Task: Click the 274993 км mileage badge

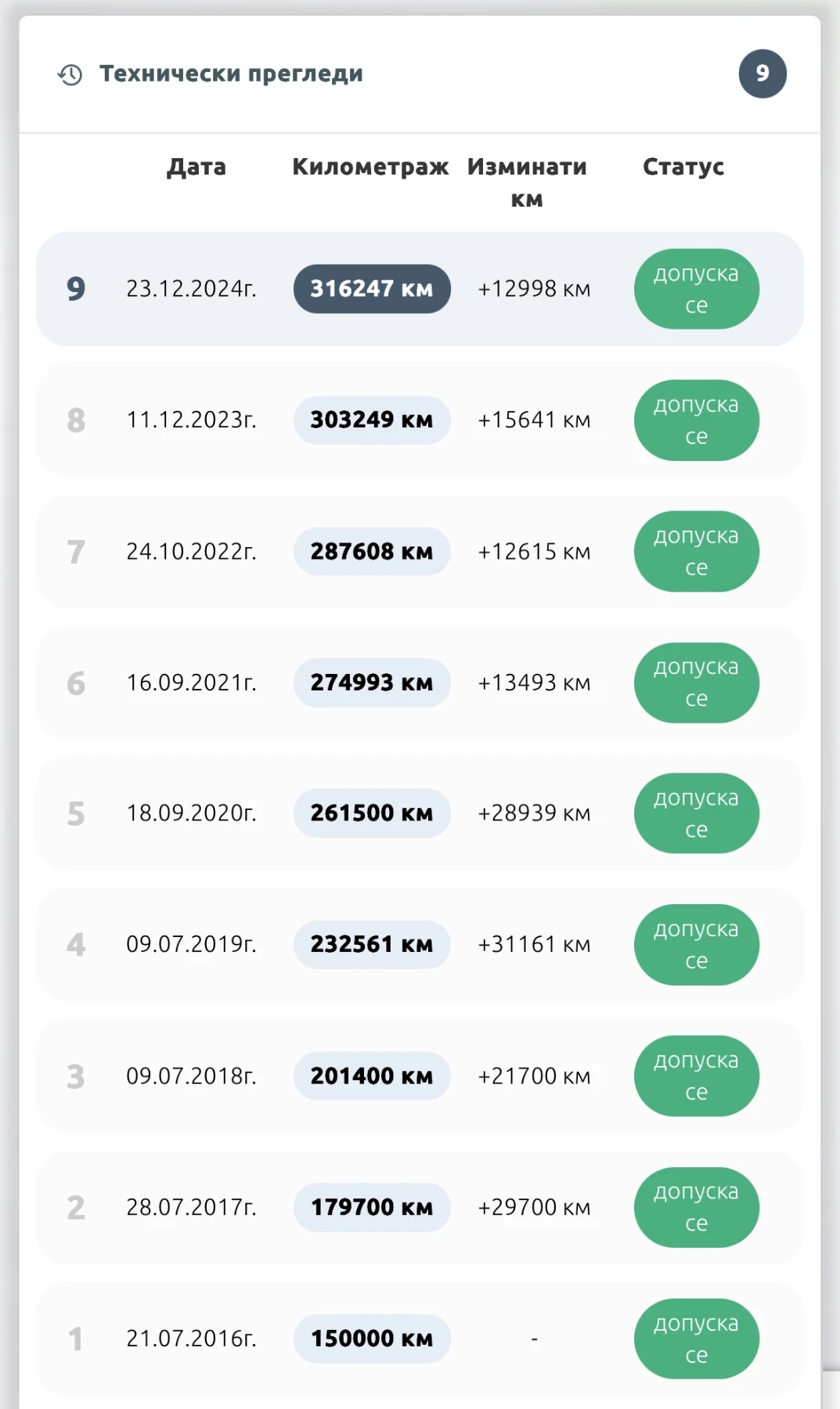Action: click(372, 683)
